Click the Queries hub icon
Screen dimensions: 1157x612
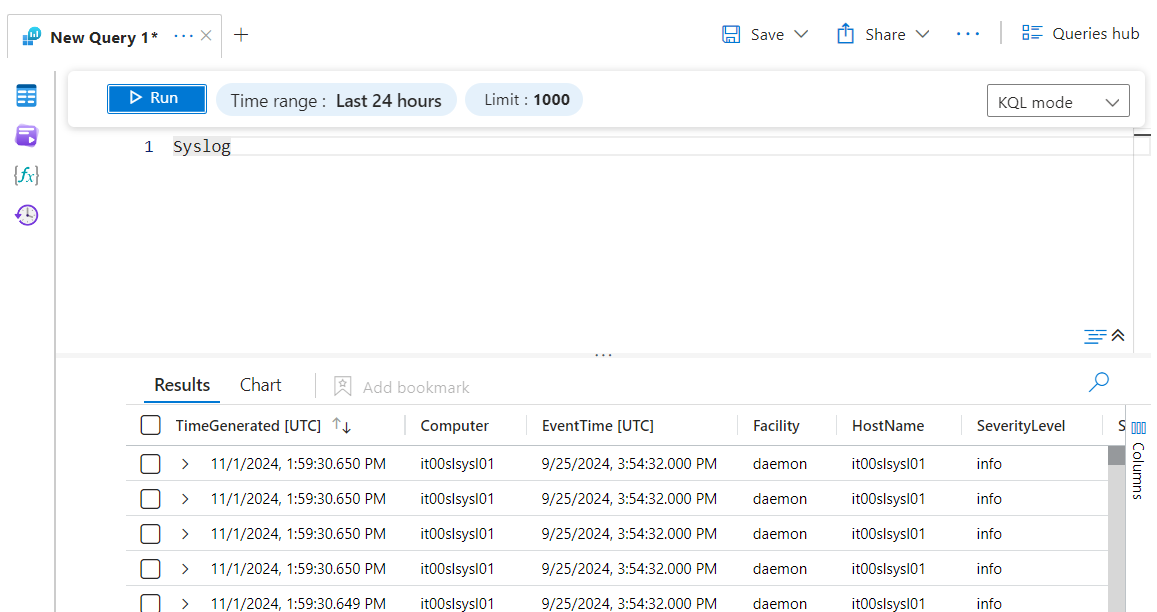[x=1032, y=33]
